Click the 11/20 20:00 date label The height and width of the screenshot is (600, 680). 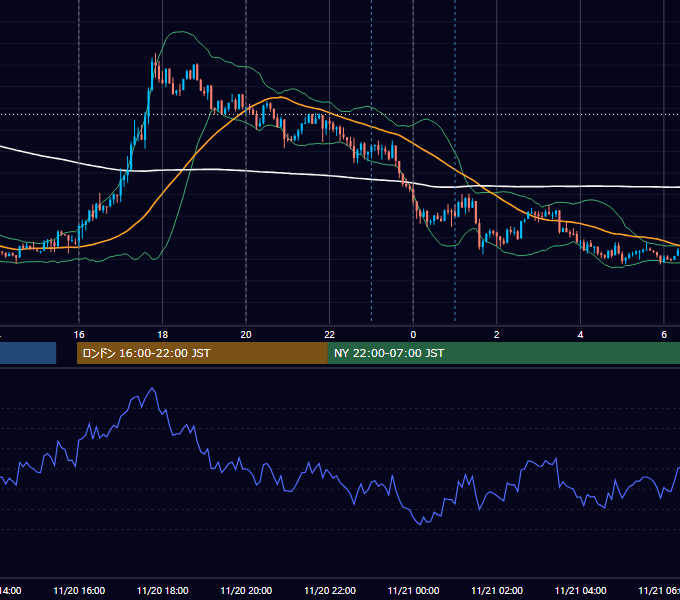pyautogui.click(x=246, y=590)
